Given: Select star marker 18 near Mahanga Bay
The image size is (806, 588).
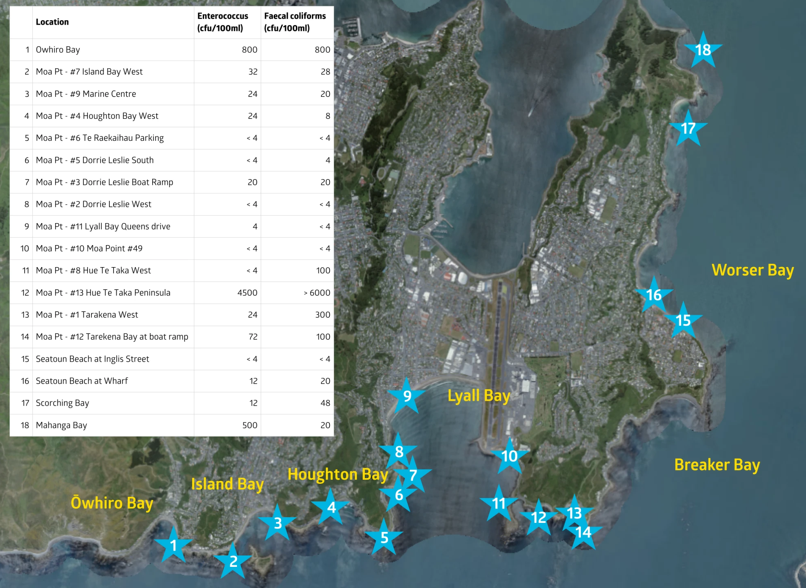Looking at the screenshot, I should pos(703,48).
